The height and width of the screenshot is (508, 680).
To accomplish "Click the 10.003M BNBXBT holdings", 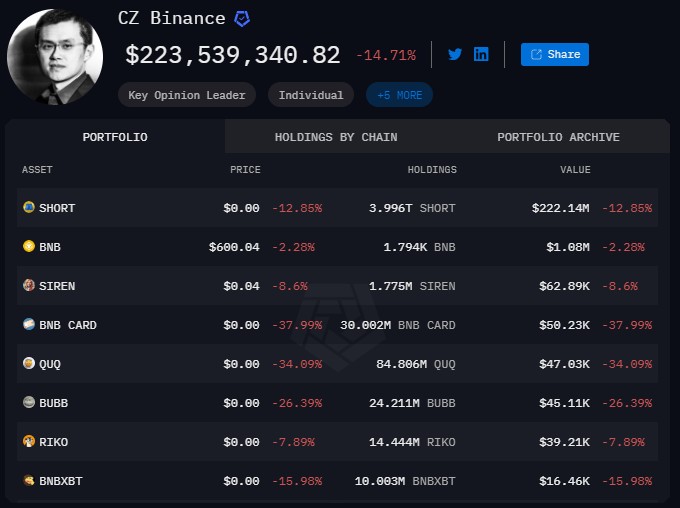I will click(x=405, y=482).
